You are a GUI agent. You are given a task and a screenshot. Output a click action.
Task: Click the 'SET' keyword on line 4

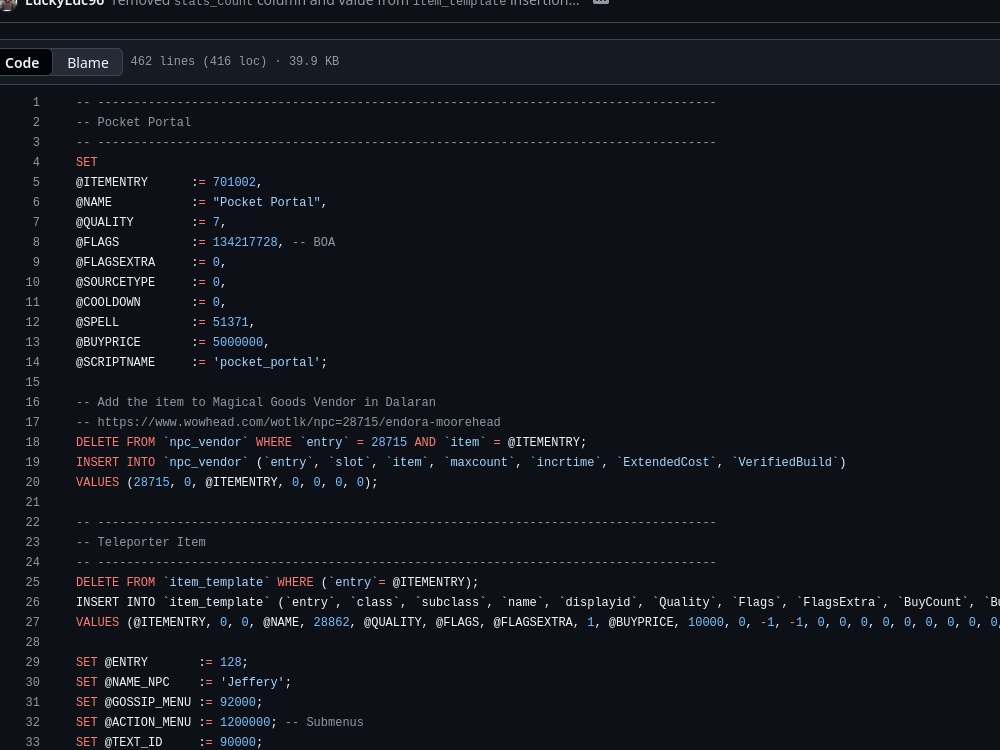click(87, 162)
